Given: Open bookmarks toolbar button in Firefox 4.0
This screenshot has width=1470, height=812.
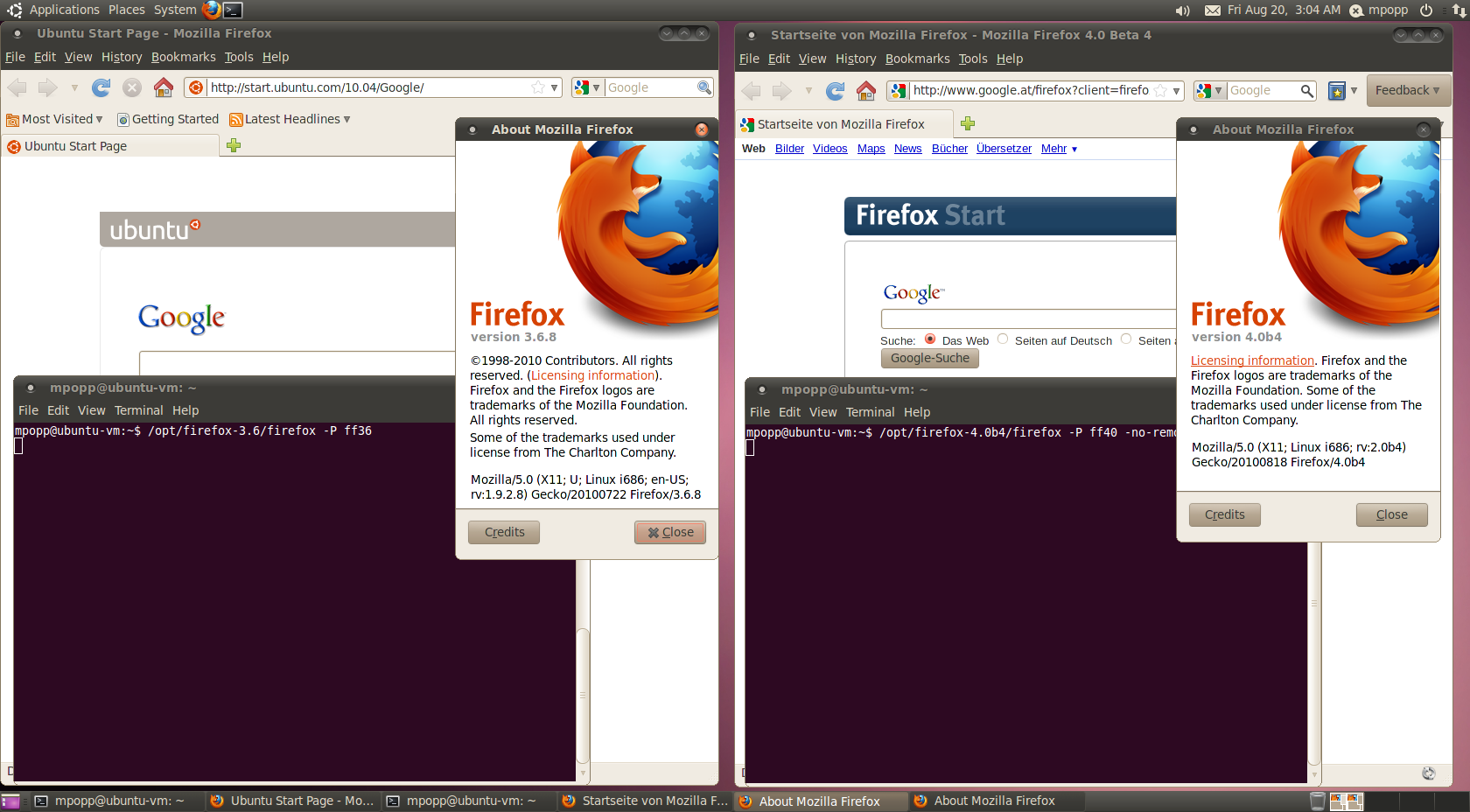Looking at the screenshot, I should pyautogui.click(x=1337, y=90).
